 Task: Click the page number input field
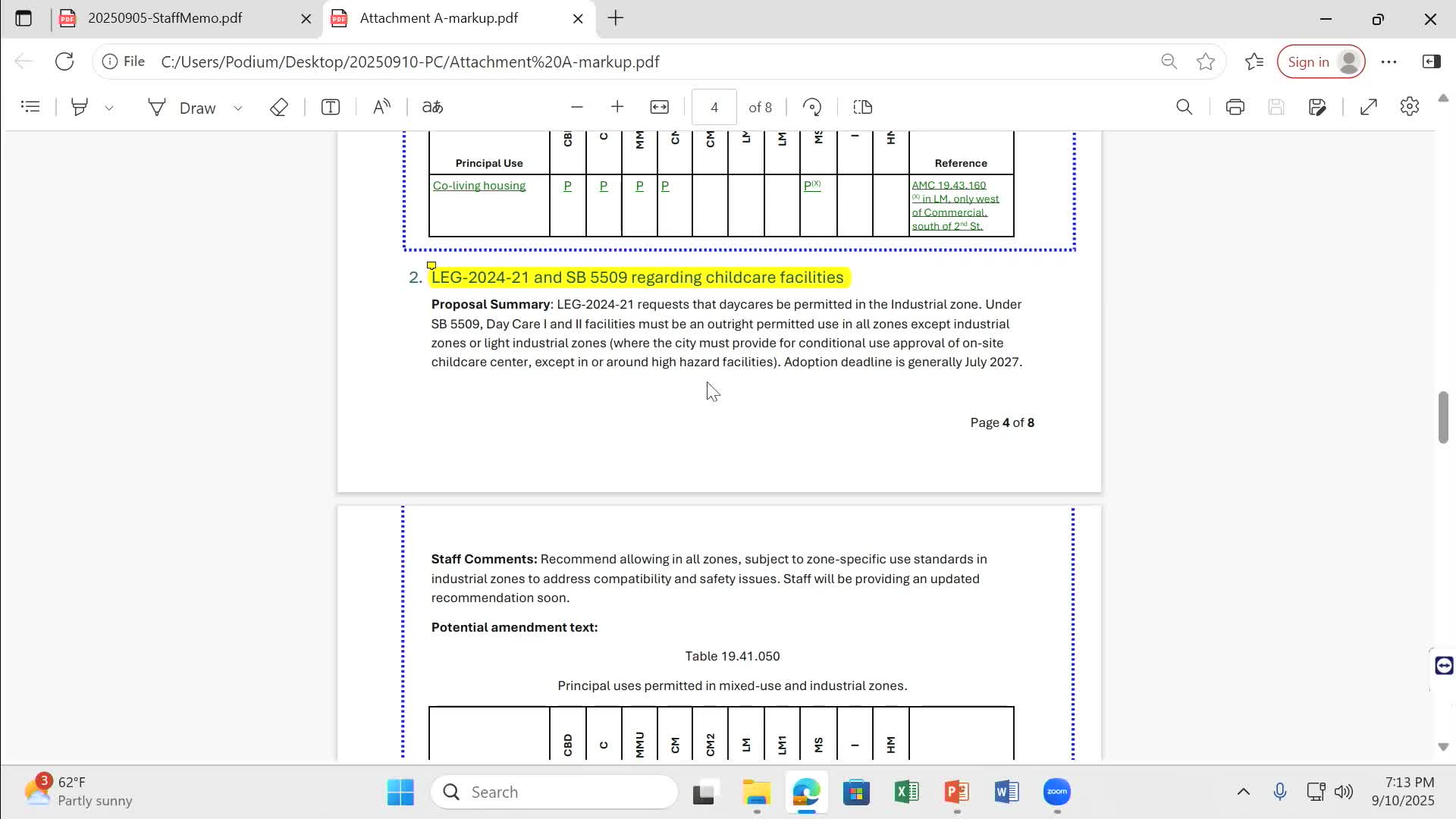714,107
